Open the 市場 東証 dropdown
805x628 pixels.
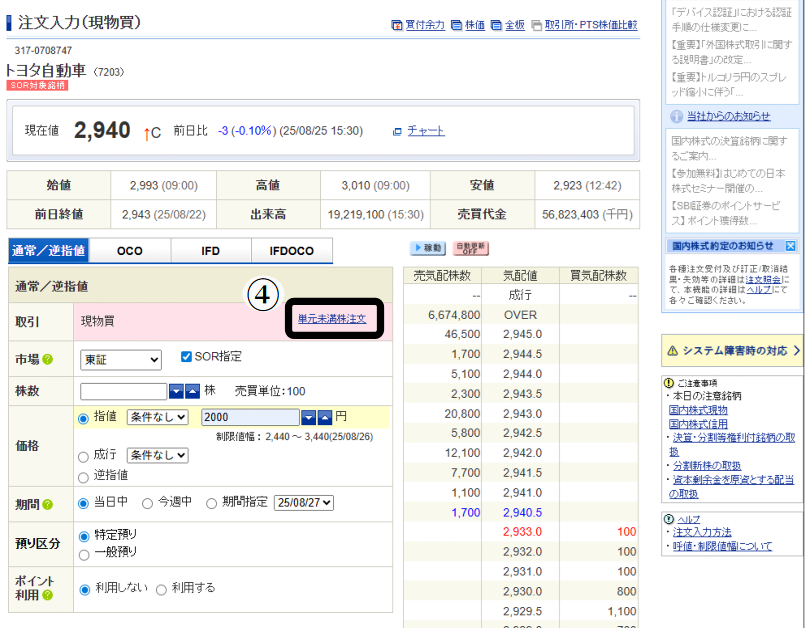tap(120, 360)
